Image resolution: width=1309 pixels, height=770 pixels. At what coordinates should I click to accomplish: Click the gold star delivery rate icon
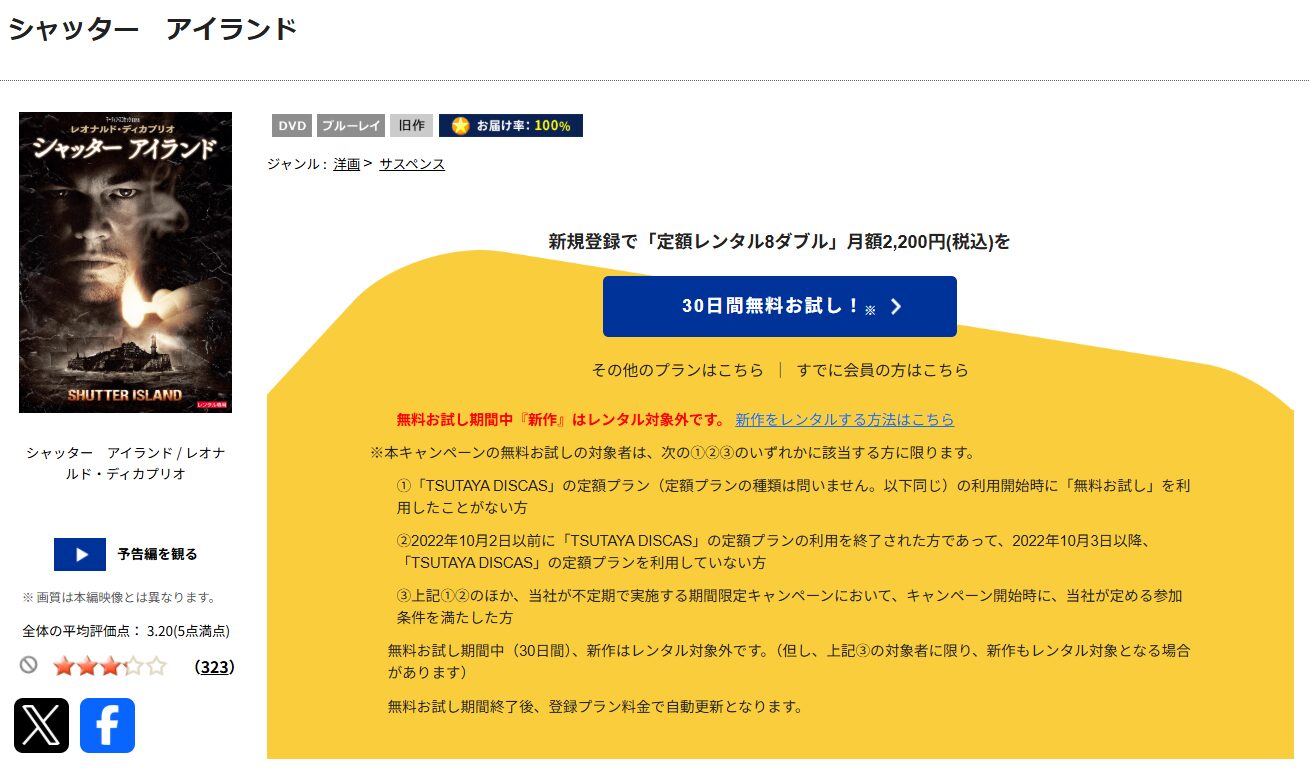pyautogui.click(x=460, y=126)
